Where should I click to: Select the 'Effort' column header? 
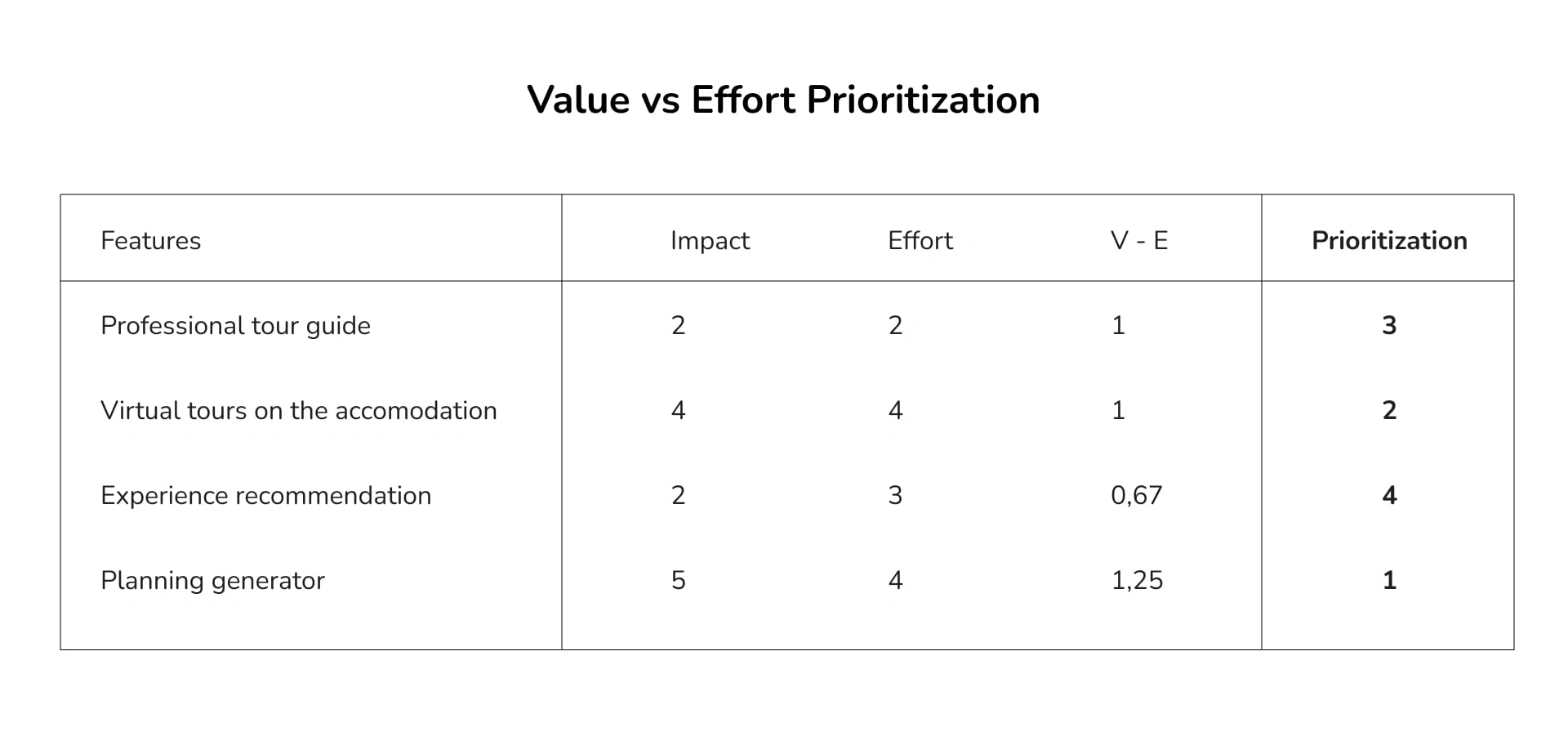pos(920,241)
